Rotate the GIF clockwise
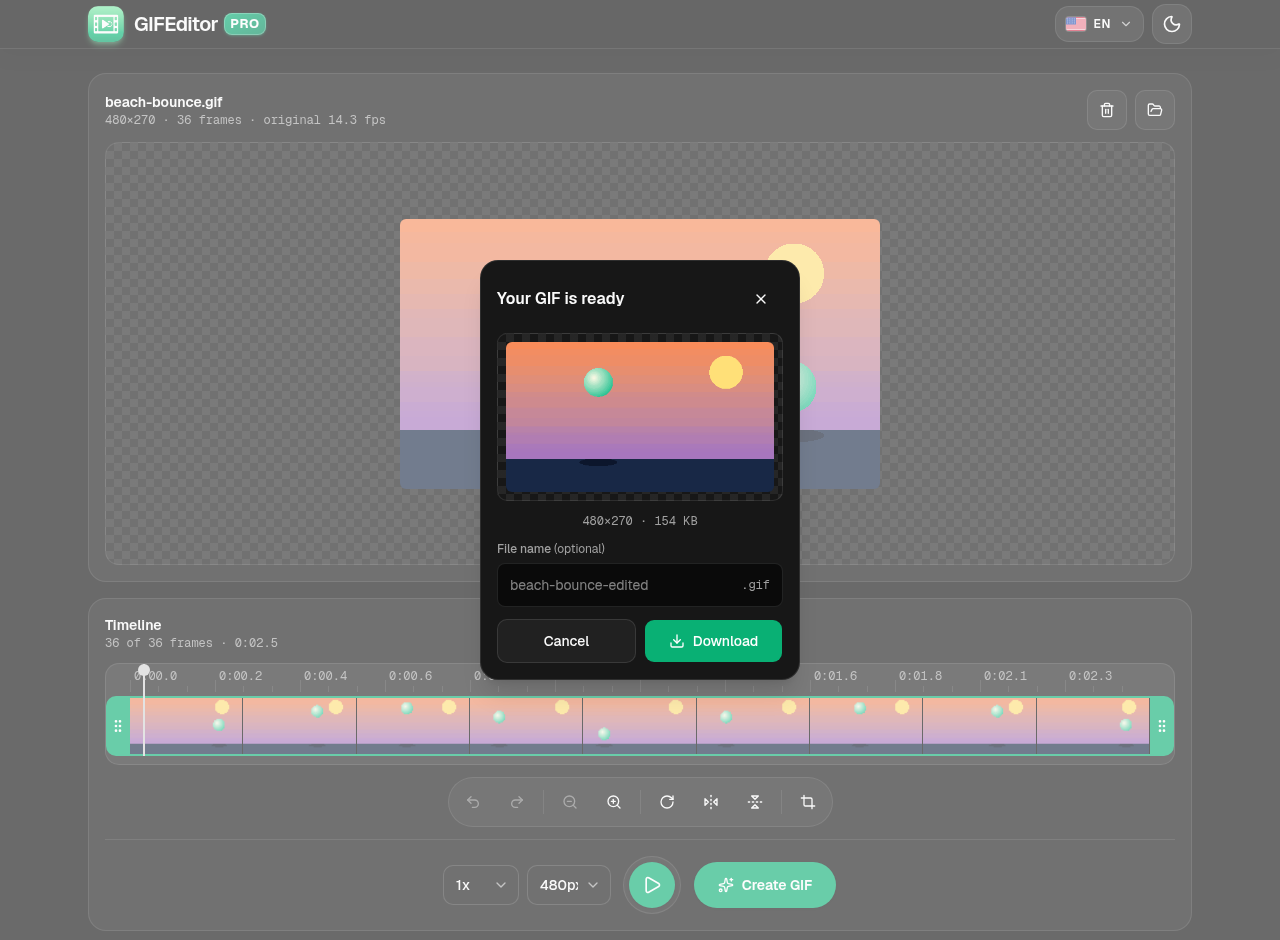The width and height of the screenshot is (1280, 940). coord(667,802)
